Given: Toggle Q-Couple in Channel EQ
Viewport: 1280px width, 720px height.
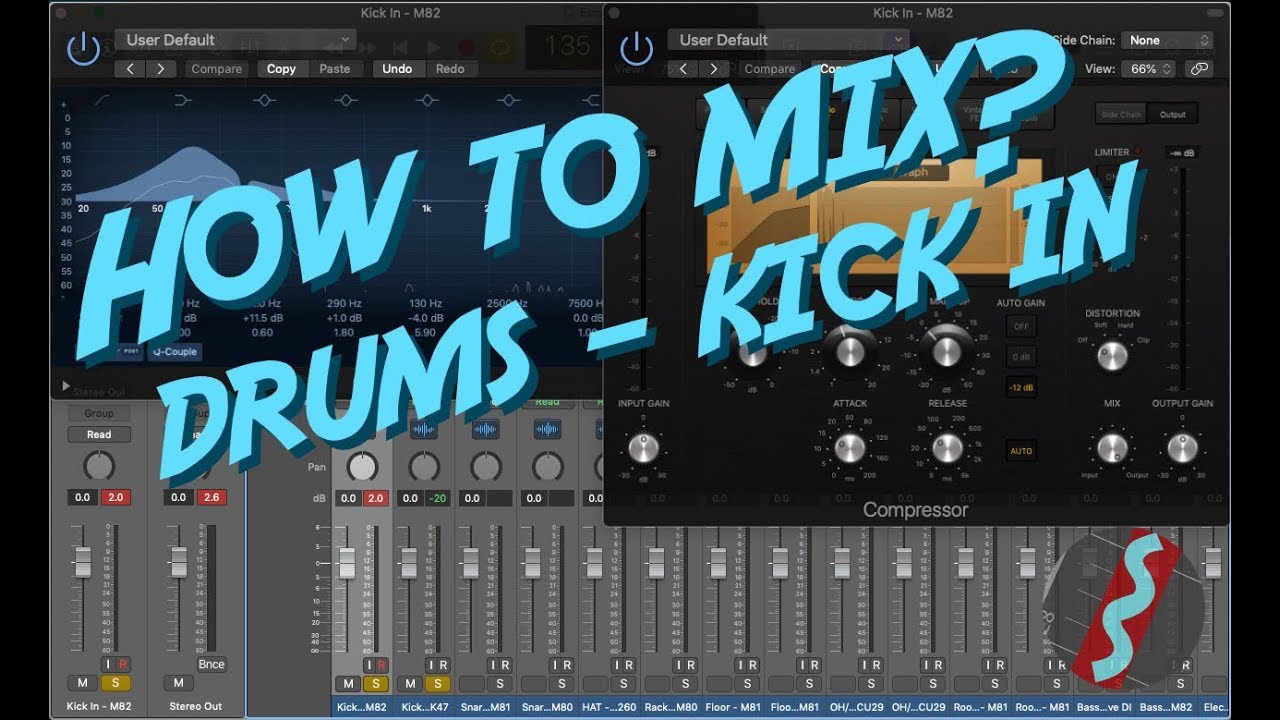Looking at the screenshot, I should 175,352.
